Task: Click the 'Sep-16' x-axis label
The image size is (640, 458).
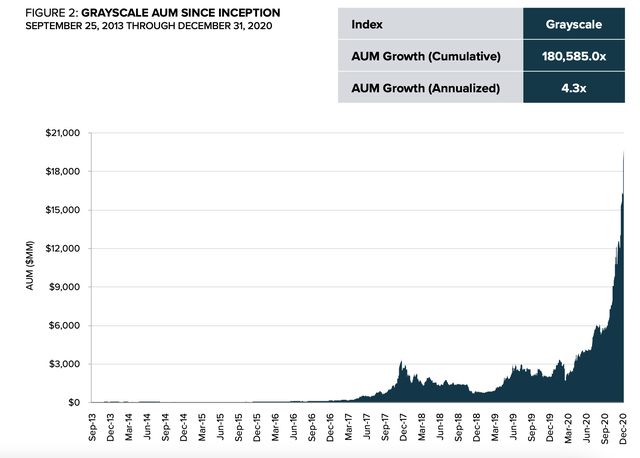Action: (312, 427)
